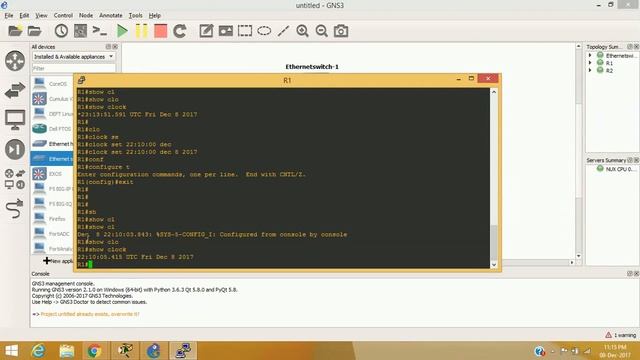Open project using the folder toolbar icon
Viewport: 640px width, 360px height.
click(x=35, y=31)
